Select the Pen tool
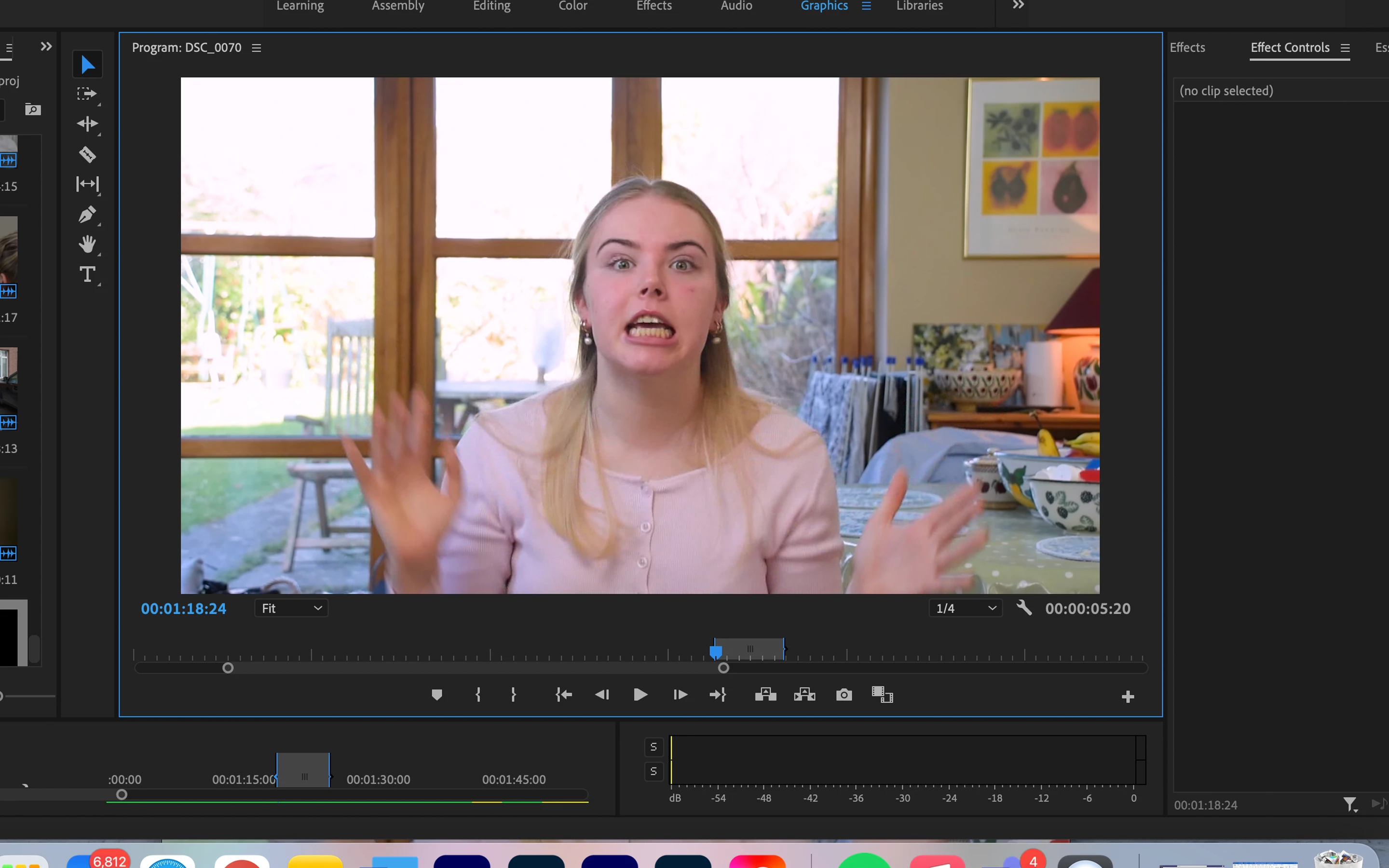The width and height of the screenshot is (1389, 868). coord(87,215)
